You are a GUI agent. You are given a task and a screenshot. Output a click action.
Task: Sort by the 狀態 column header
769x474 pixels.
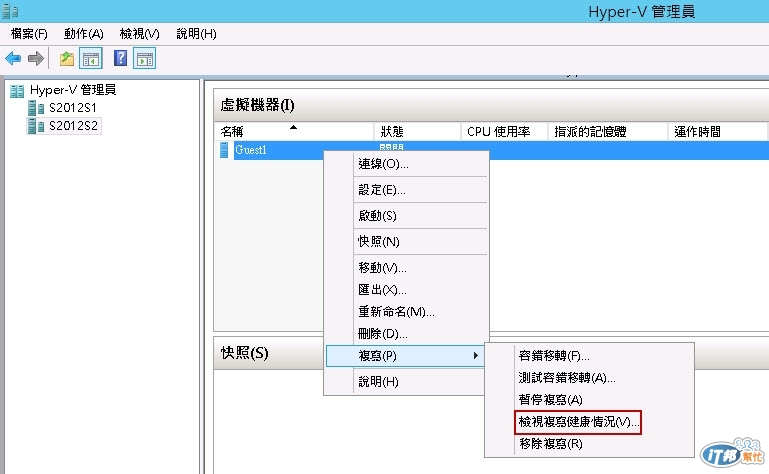pyautogui.click(x=417, y=132)
